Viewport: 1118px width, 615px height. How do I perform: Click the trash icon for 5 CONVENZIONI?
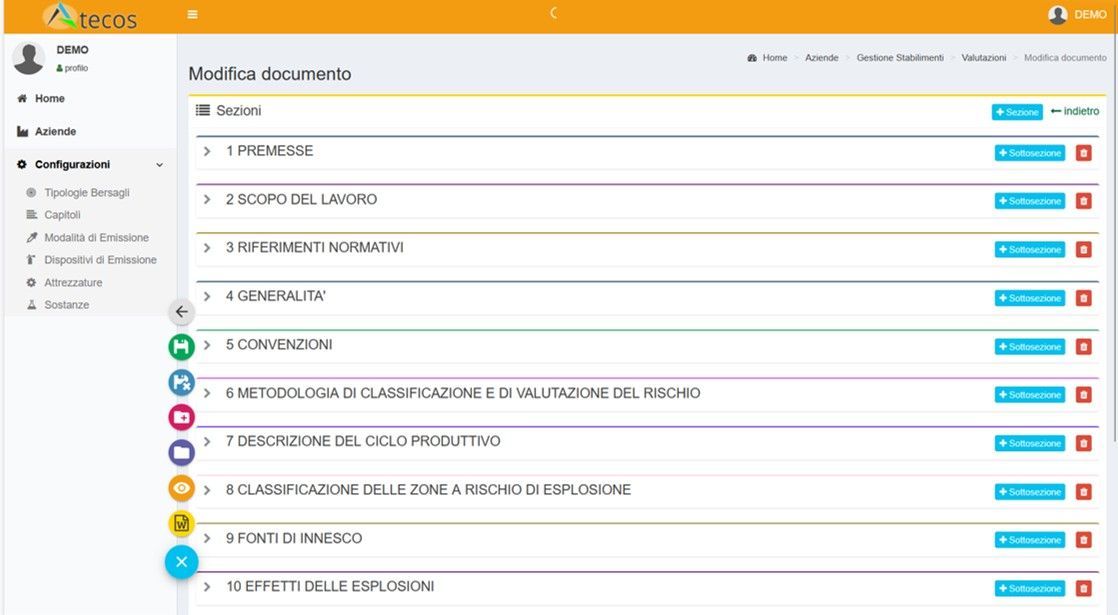click(x=1083, y=347)
